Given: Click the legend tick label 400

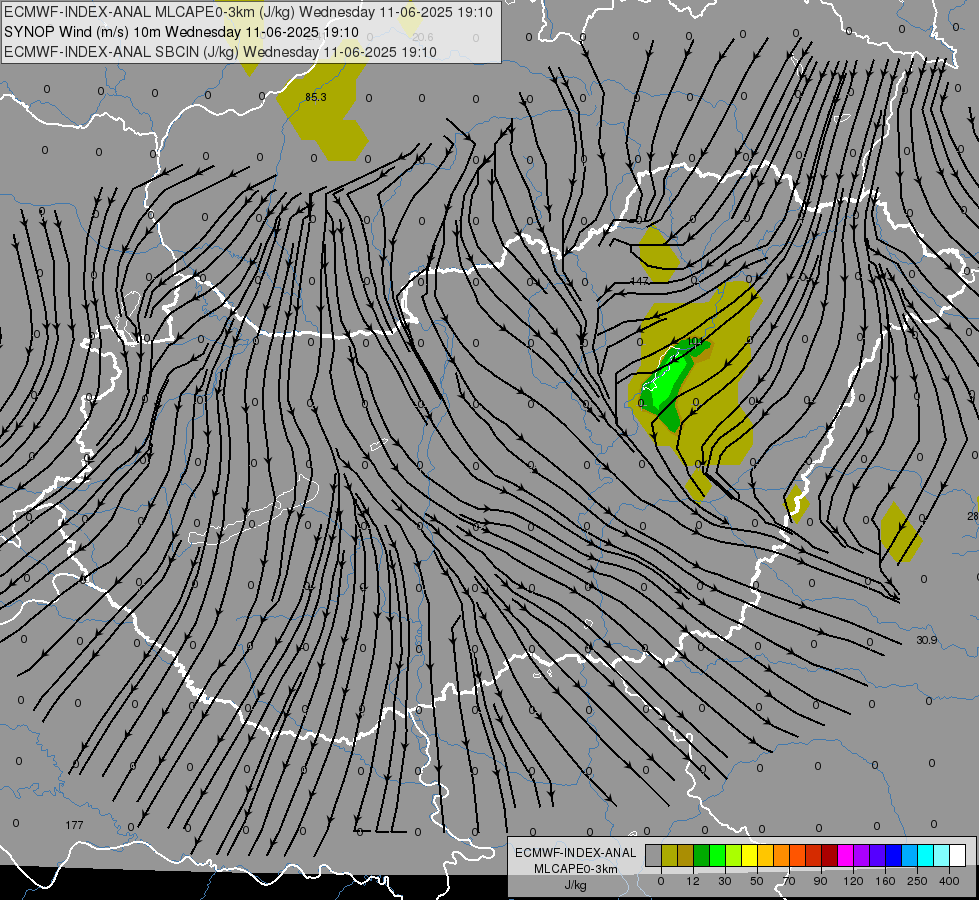Looking at the screenshot, I should pos(949,881).
